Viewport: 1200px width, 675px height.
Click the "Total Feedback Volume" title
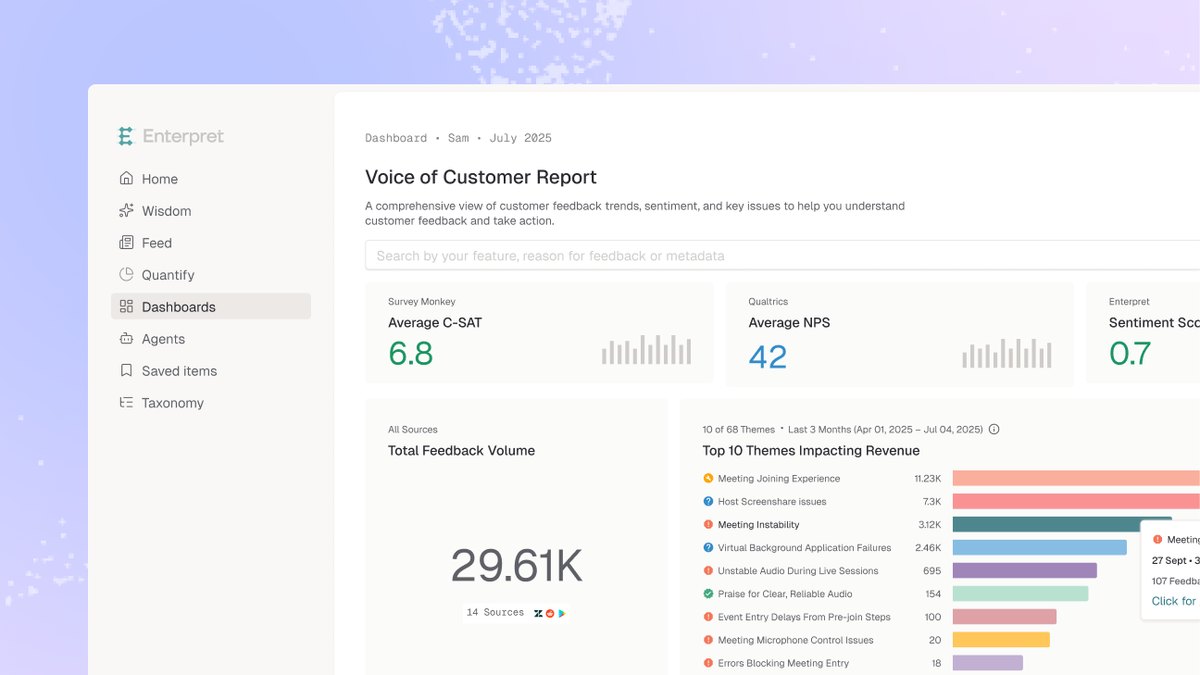click(x=461, y=451)
